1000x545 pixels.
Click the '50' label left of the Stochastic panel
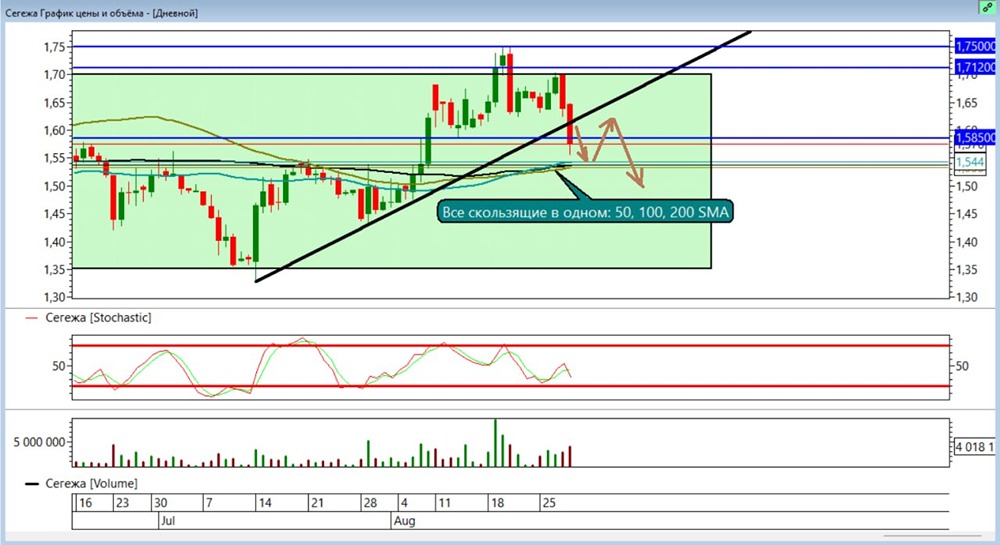[x=59, y=366]
